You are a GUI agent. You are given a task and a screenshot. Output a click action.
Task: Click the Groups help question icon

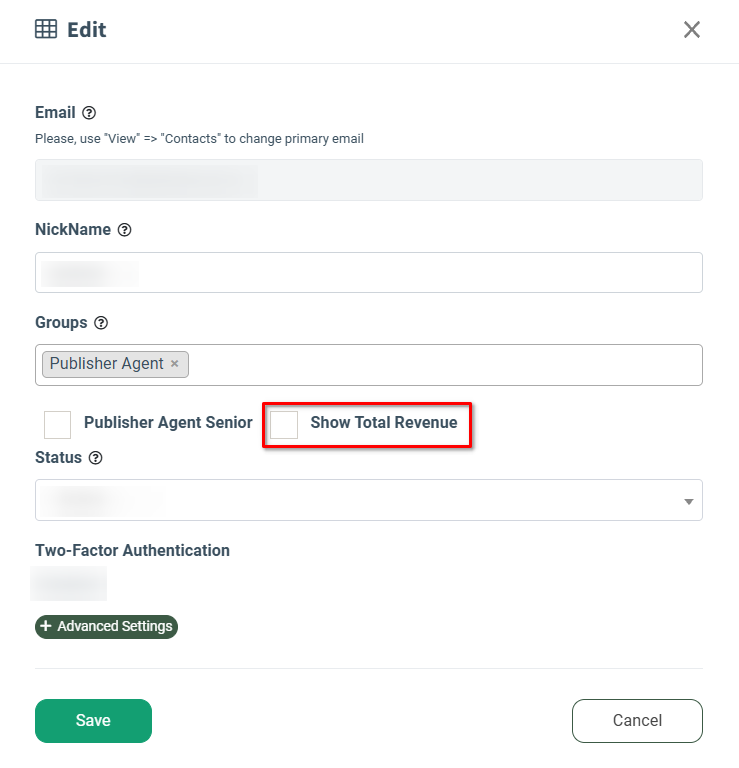(x=101, y=323)
